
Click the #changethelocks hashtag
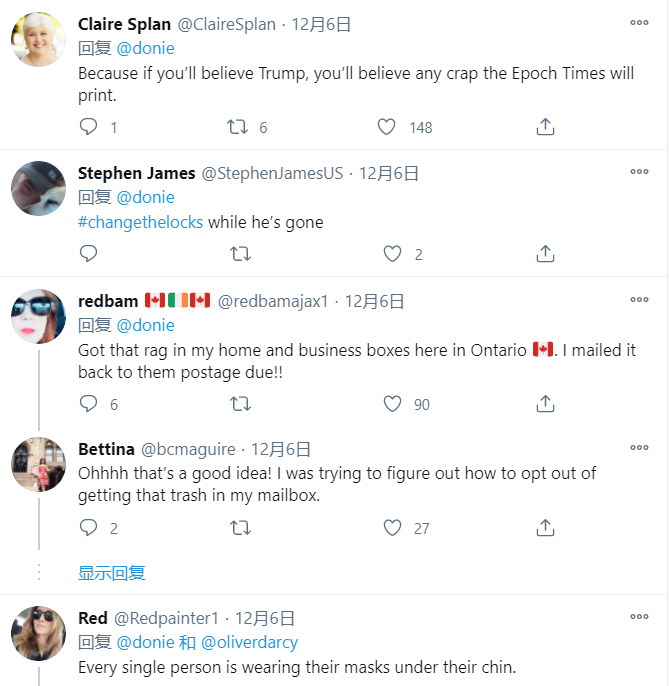pyautogui.click(x=140, y=222)
